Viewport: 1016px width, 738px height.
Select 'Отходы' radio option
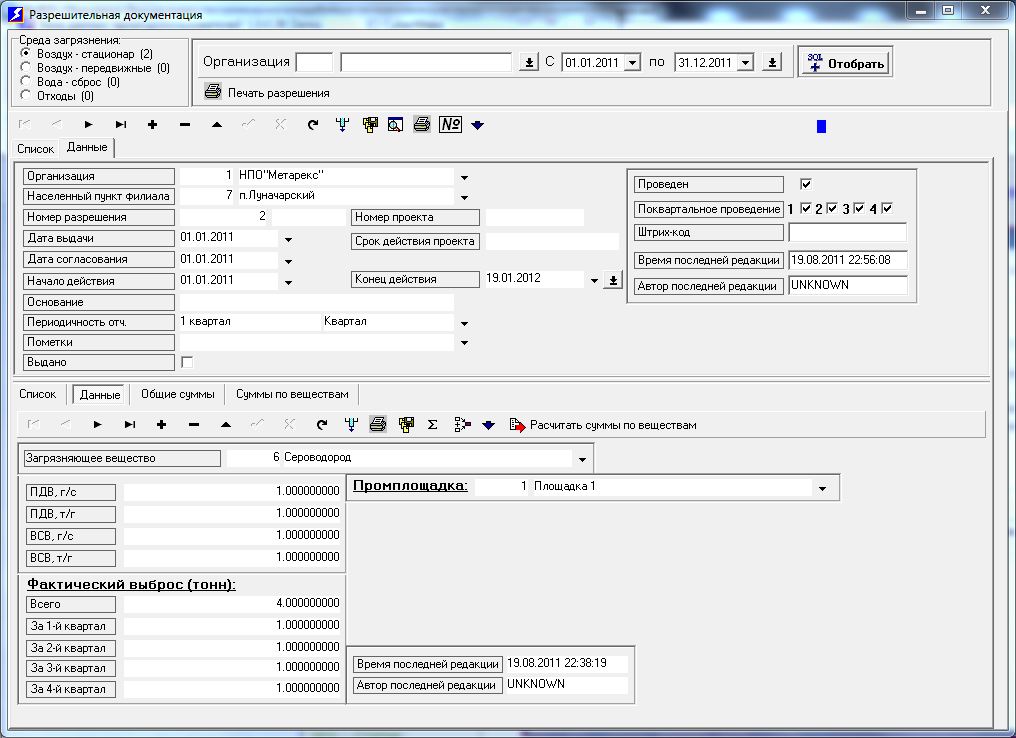26,95
